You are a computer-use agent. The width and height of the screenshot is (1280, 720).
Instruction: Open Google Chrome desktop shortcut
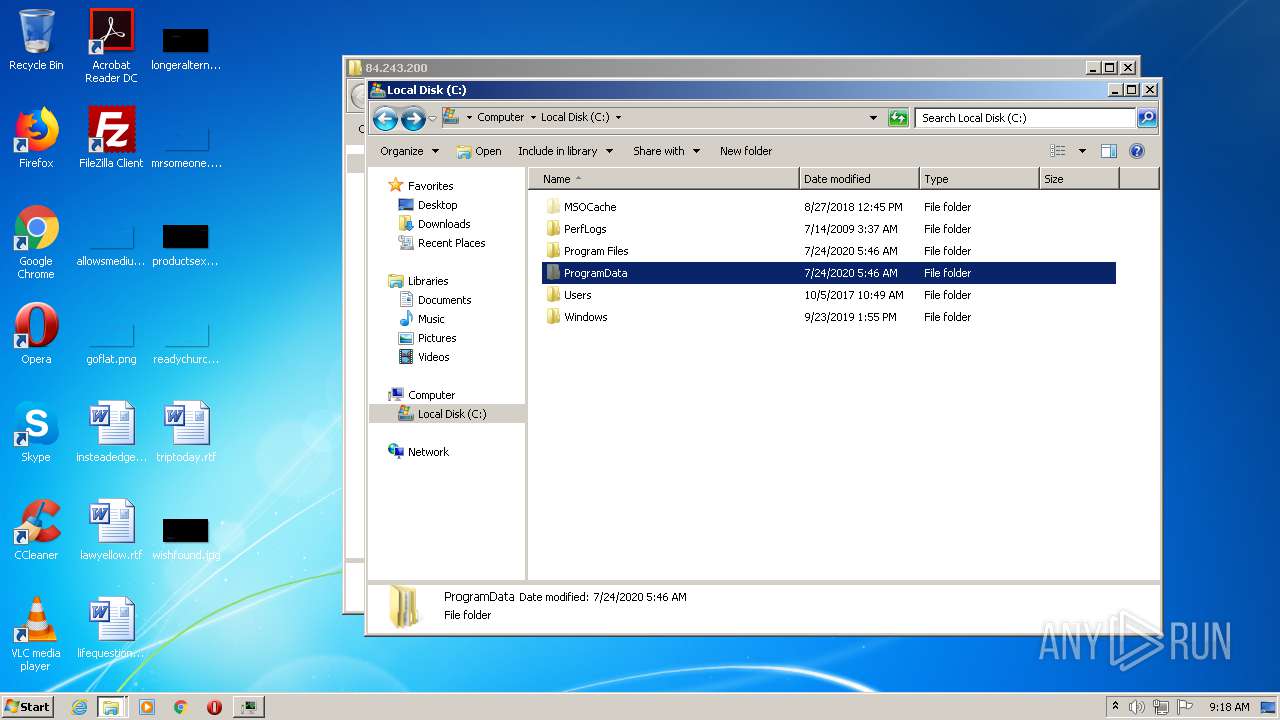[36, 242]
